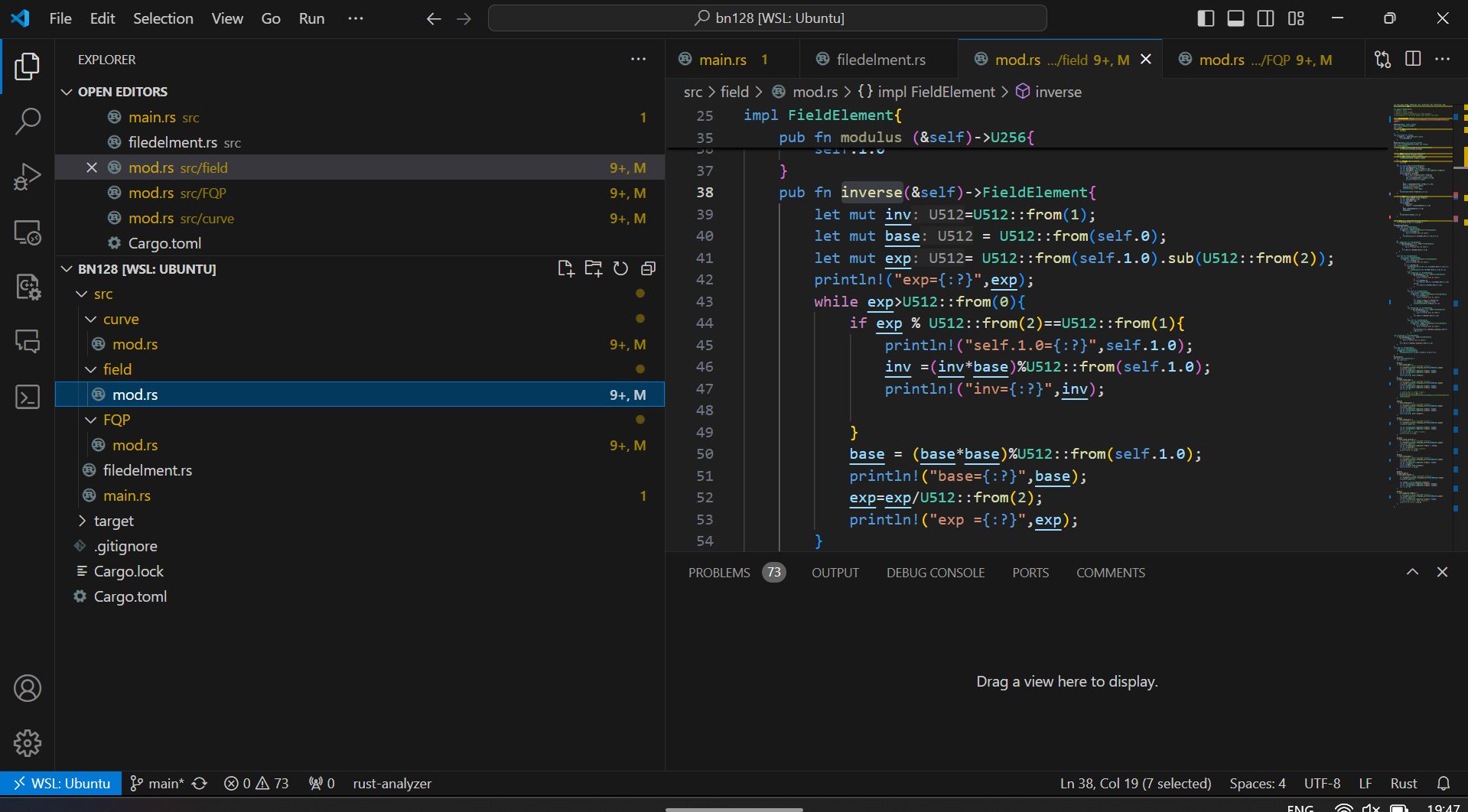Change Rust language mode in status bar
The width and height of the screenshot is (1468, 812).
1403,784
